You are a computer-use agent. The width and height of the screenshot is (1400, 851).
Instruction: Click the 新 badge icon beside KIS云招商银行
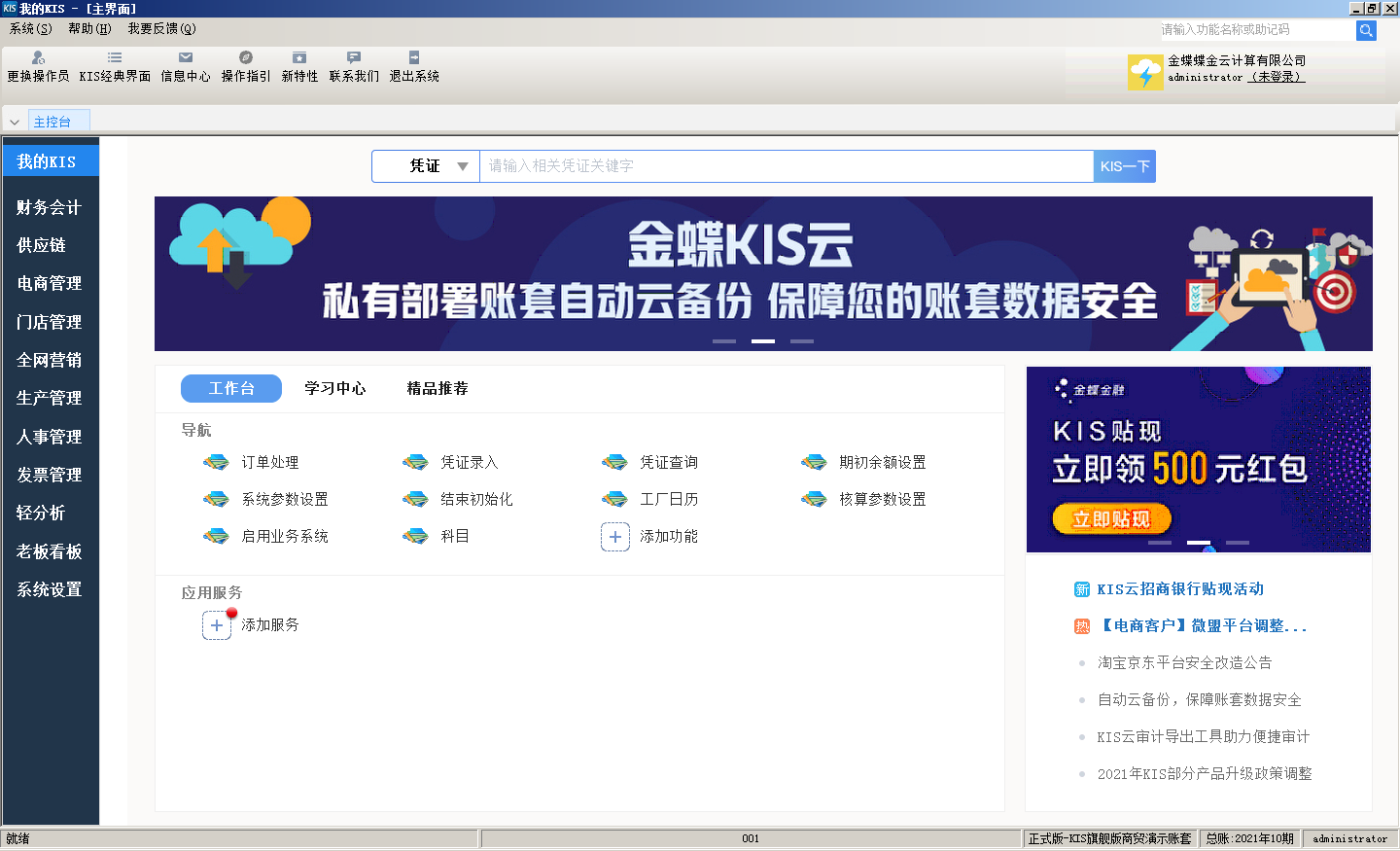tap(1082, 589)
